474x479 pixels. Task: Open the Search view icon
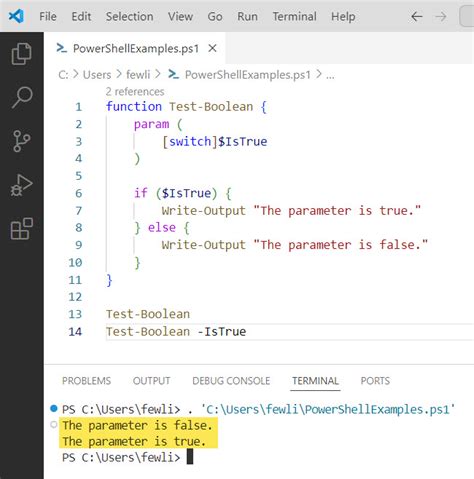coord(22,97)
